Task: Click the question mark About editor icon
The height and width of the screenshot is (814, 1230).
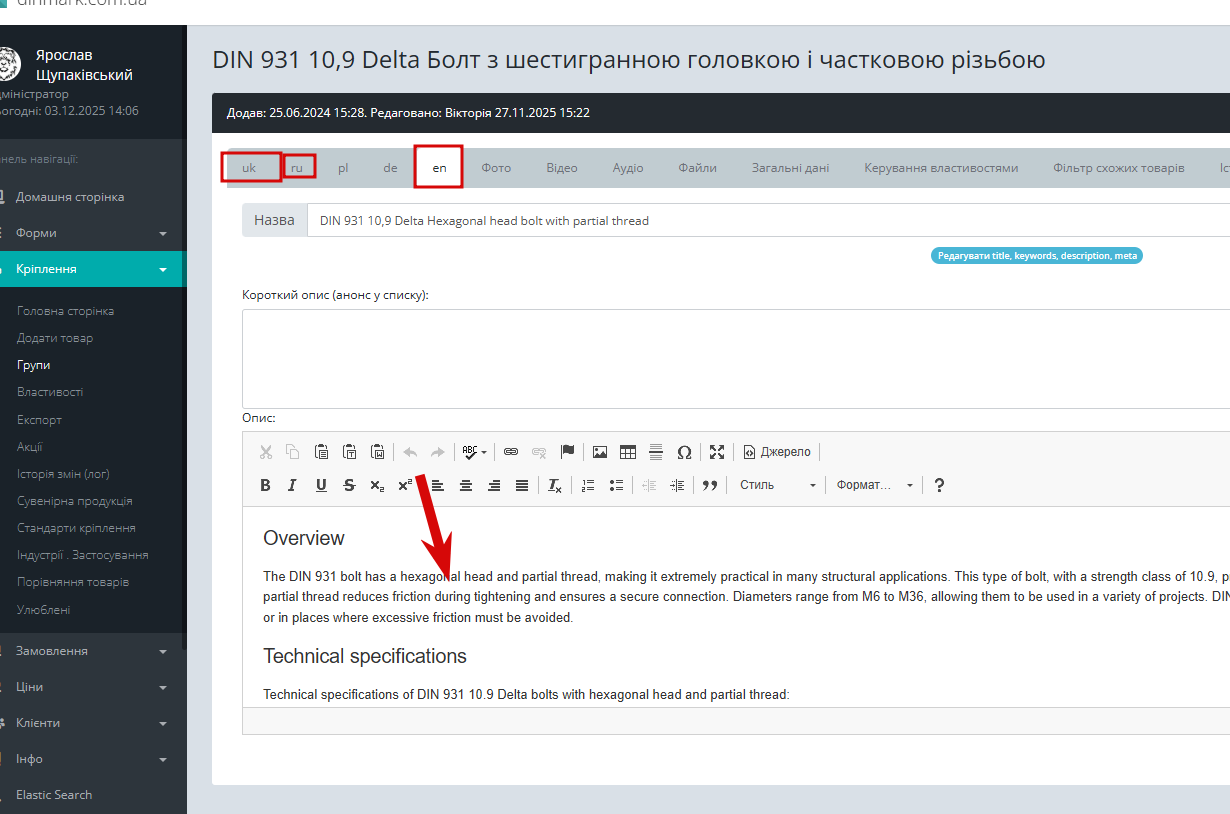Action: coord(939,485)
